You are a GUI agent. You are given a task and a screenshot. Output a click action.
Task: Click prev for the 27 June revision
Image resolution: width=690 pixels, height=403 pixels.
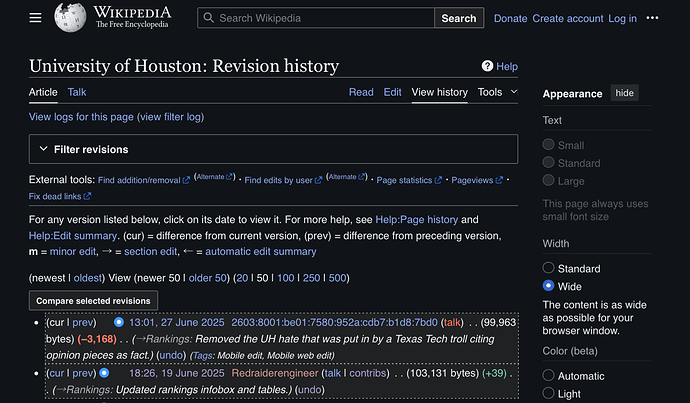tap(82, 322)
